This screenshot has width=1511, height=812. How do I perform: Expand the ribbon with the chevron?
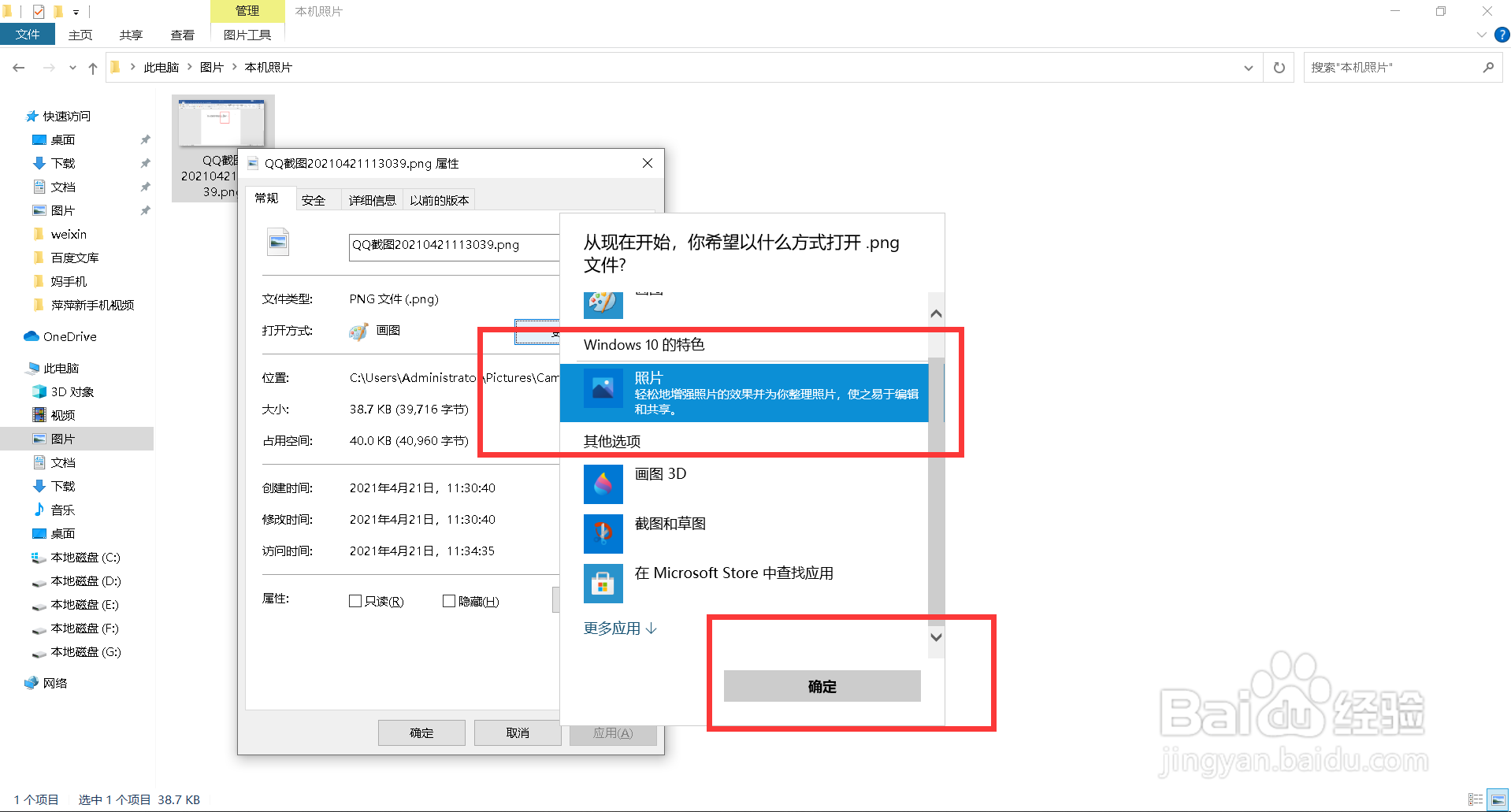[1481, 35]
